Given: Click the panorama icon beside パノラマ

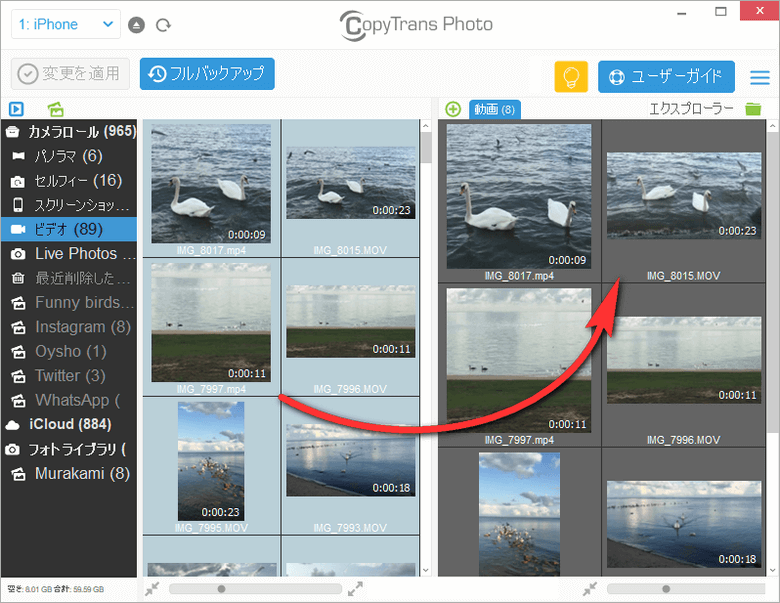Looking at the screenshot, I should [x=18, y=156].
